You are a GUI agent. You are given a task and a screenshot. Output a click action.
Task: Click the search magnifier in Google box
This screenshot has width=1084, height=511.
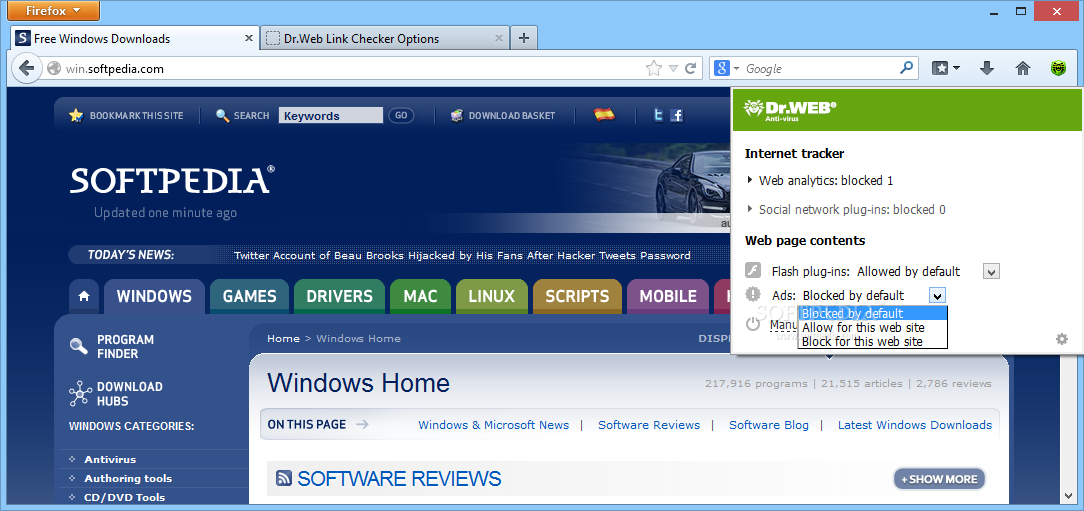point(906,68)
